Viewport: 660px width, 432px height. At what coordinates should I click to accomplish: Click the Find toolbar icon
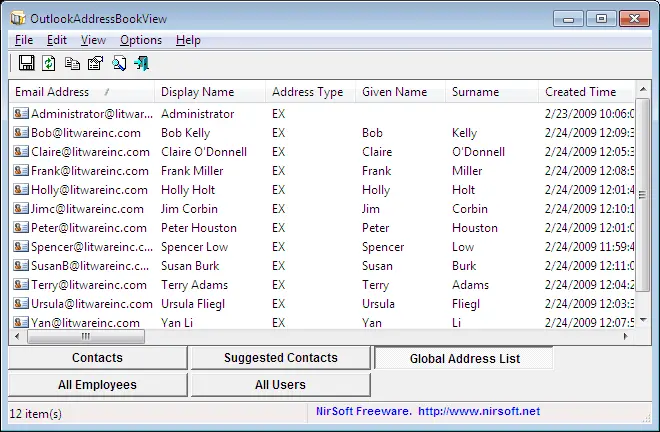click(x=118, y=63)
